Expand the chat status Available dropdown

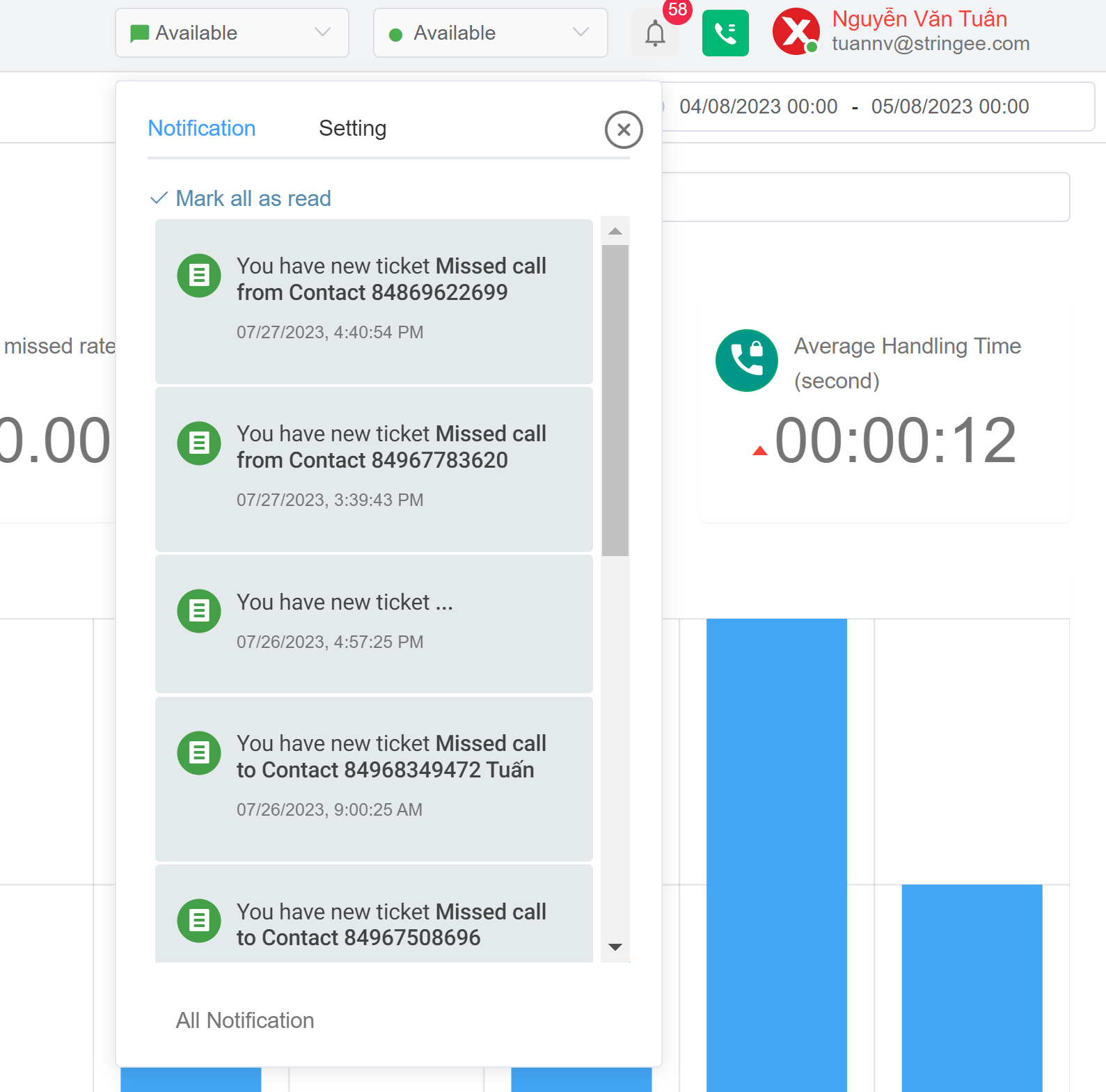(232, 33)
